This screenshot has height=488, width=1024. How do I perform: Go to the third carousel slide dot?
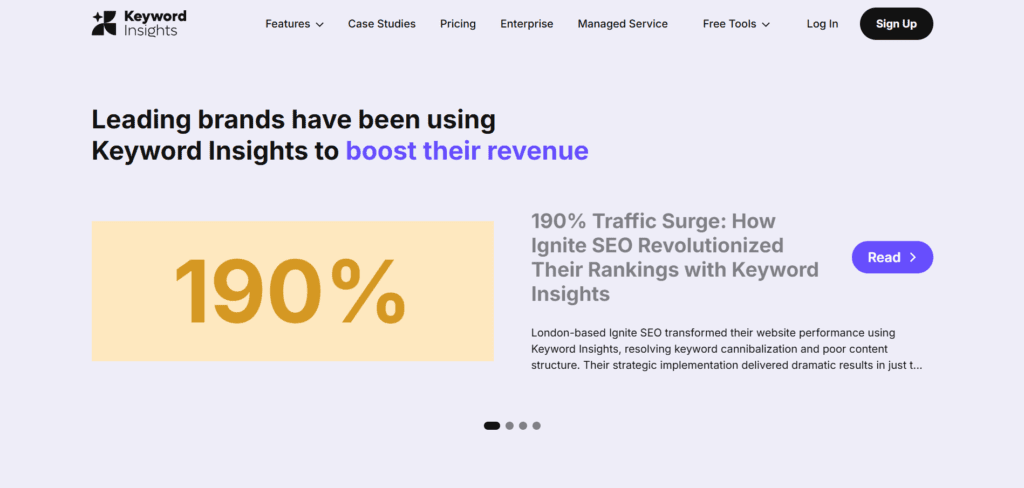pos(522,426)
